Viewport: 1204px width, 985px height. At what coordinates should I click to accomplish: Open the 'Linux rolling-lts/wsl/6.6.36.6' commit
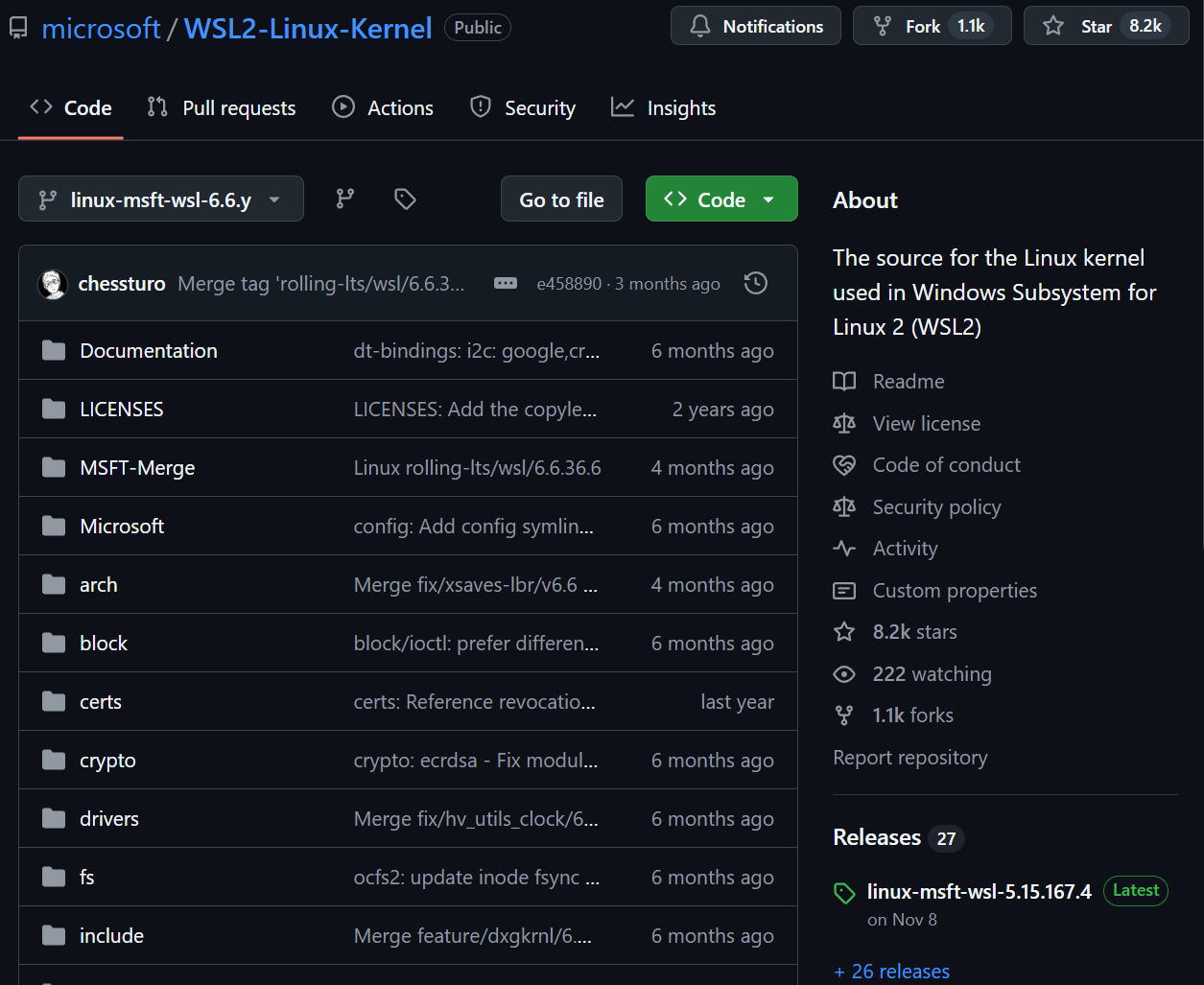pos(478,468)
